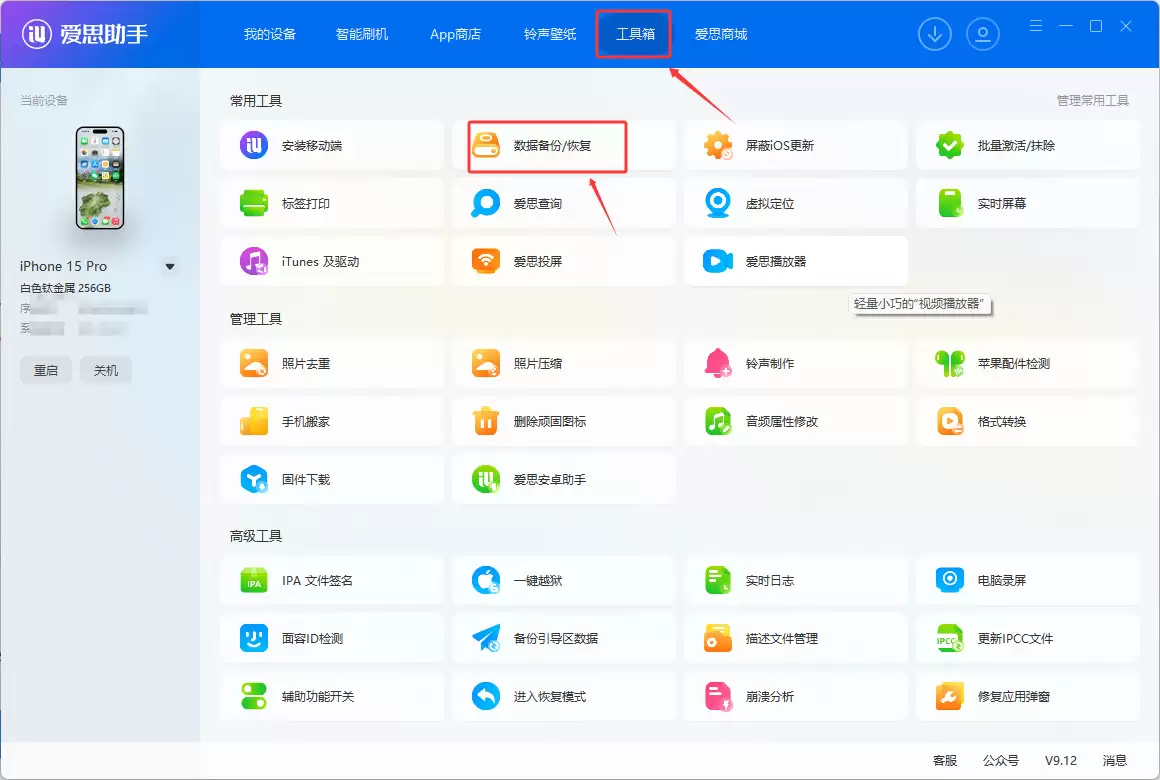Open 格式转换 tool icon
The image size is (1160, 780).
(x=950, y=421)
